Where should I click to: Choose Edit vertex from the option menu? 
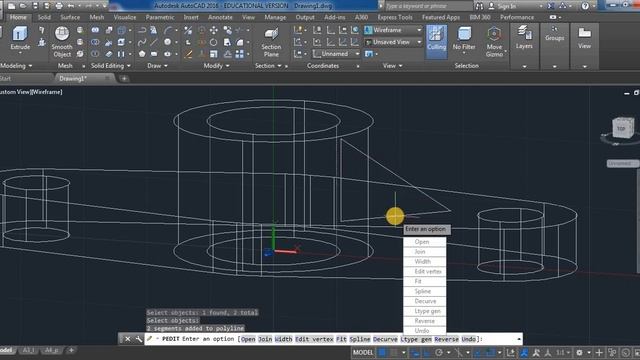pos(424,272)
